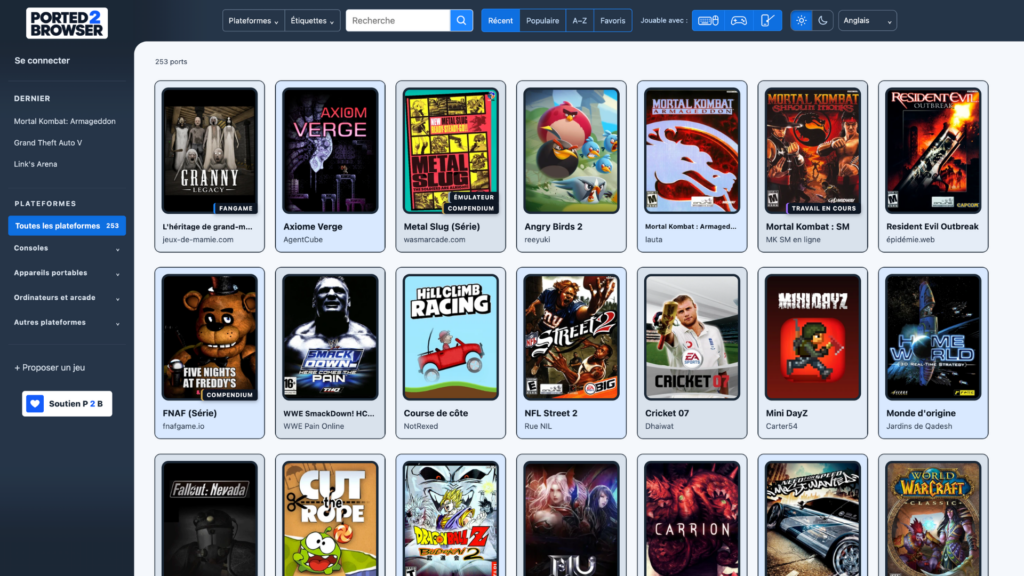Open Axiom Verge cover thumbnail
The height and width of the screenshot is (576, 1024).
pyautogui.click(x=330, y=151)
